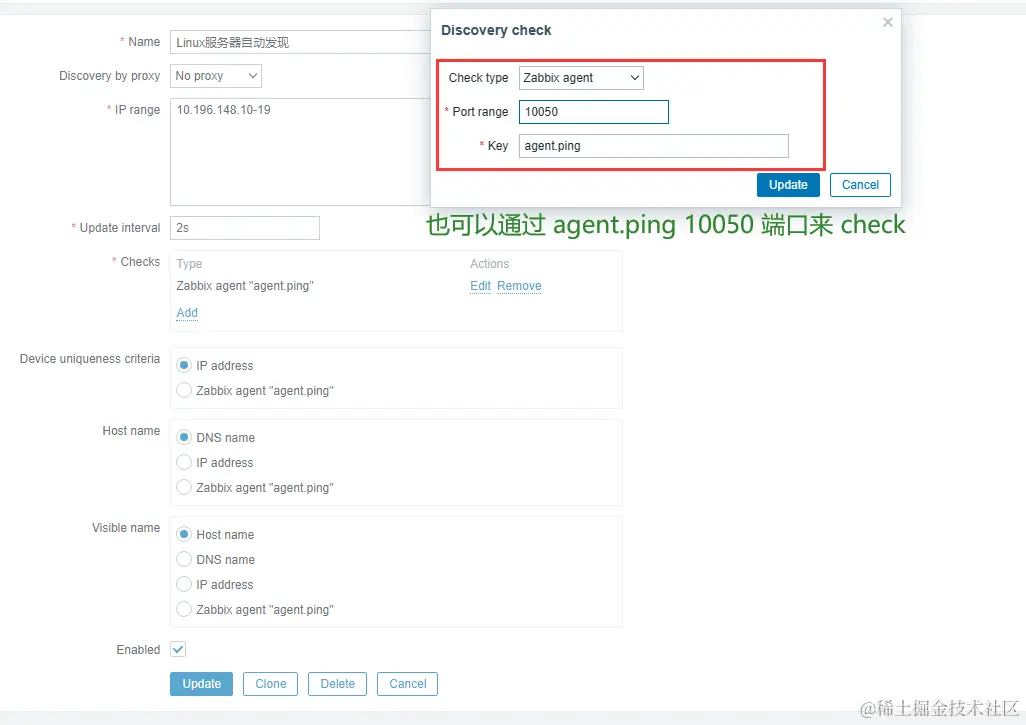Click into the Name field
Screen dimensions: 1026x725
(300, 43)
